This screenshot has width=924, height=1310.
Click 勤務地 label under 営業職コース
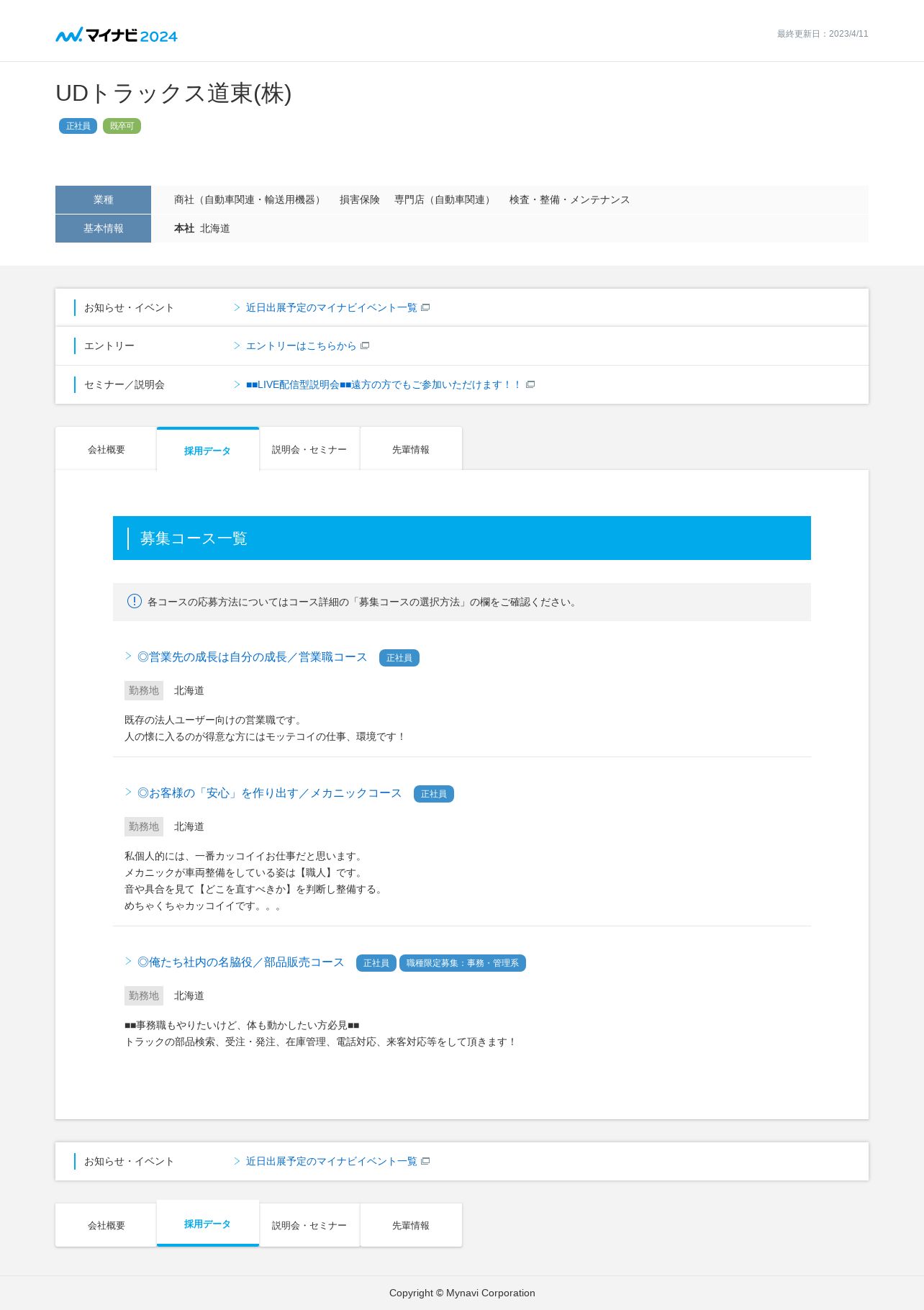pyautogui.click(x=144, y=690)
